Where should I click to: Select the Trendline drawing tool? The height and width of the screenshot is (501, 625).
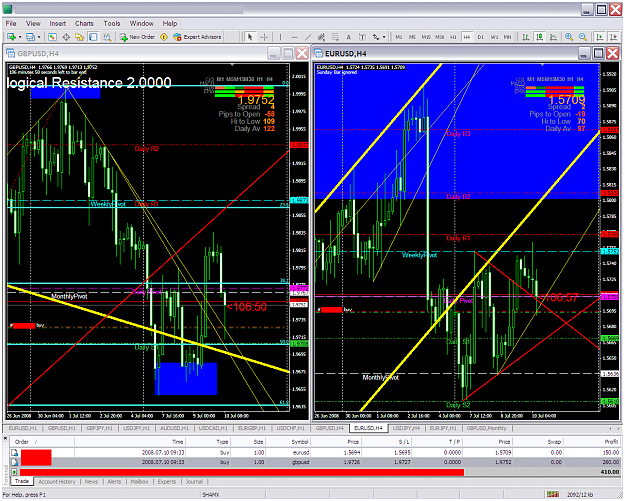[x=308, y=37]
